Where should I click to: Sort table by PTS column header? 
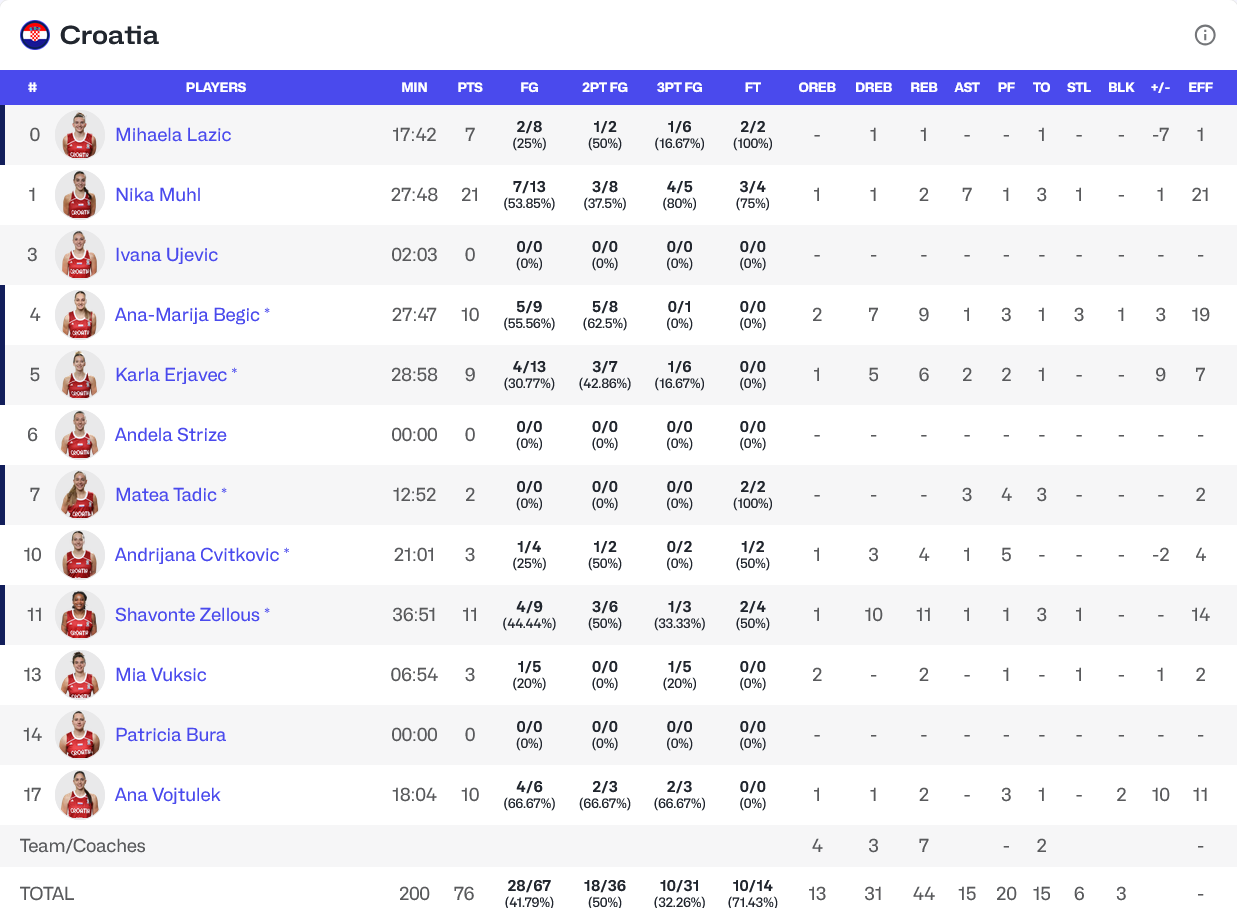(x=470, y=87)
